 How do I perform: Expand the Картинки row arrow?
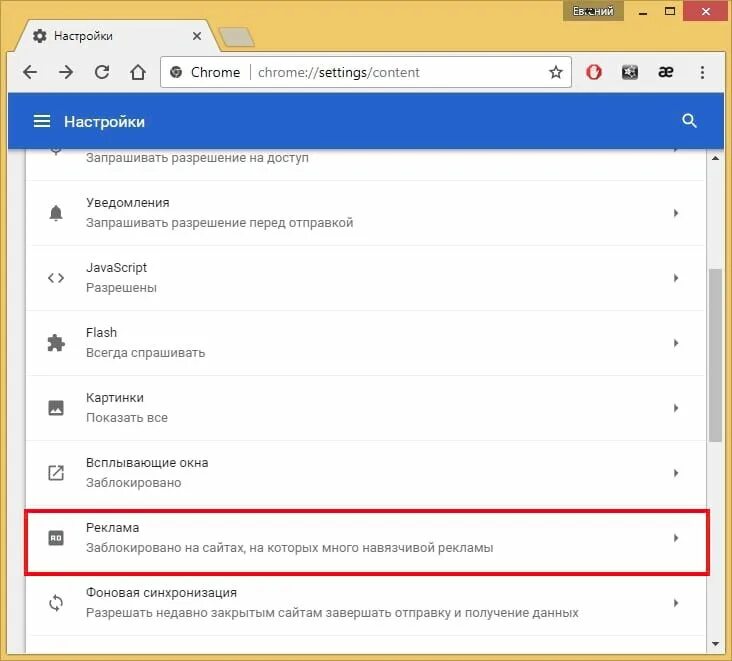[x=676, y=408]
